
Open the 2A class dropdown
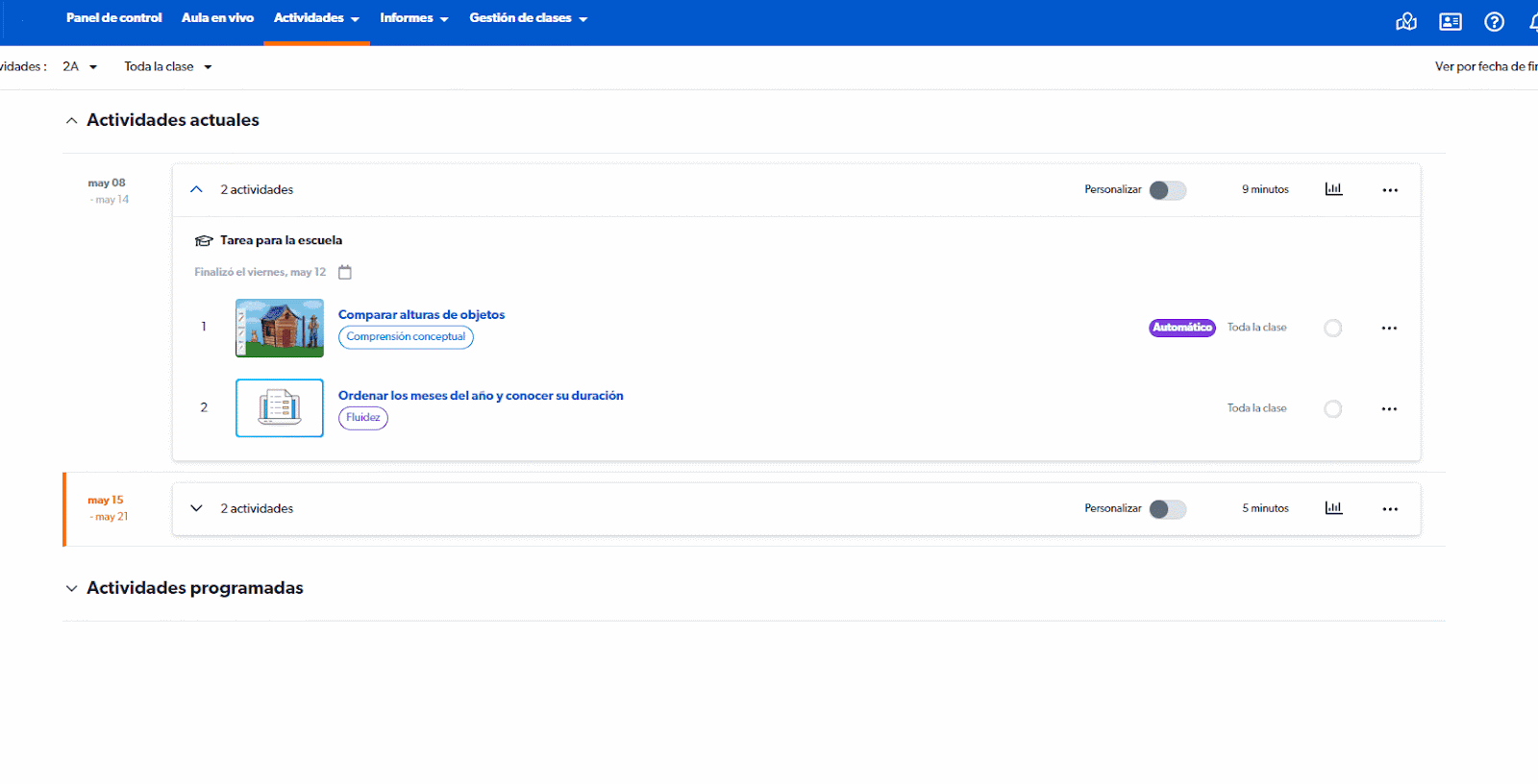point(80,66)
